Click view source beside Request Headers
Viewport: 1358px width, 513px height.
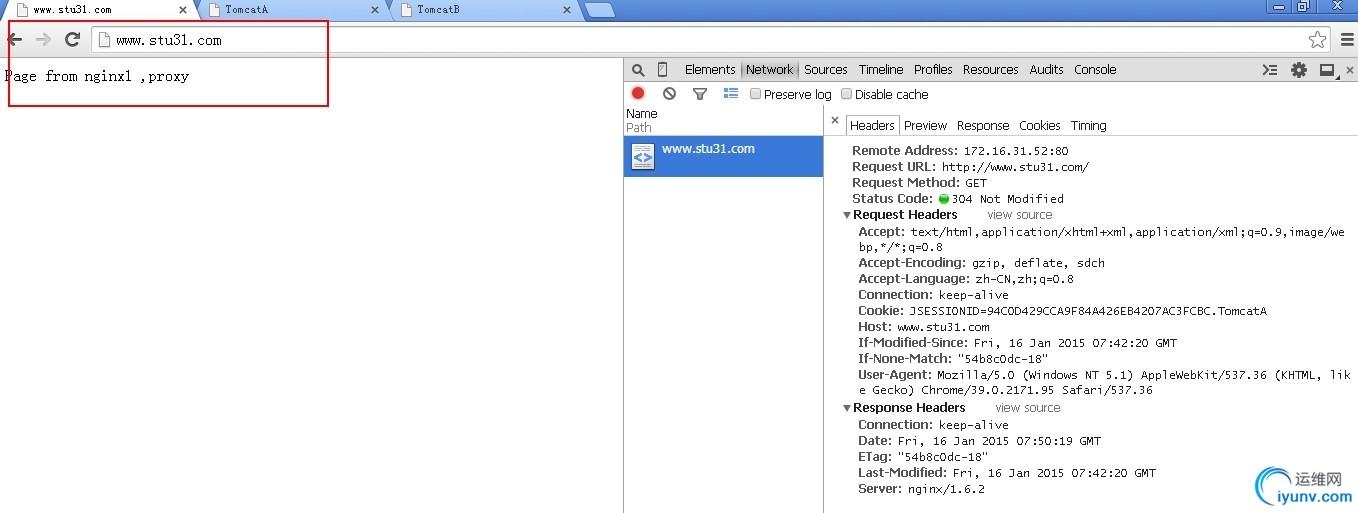1020,215
